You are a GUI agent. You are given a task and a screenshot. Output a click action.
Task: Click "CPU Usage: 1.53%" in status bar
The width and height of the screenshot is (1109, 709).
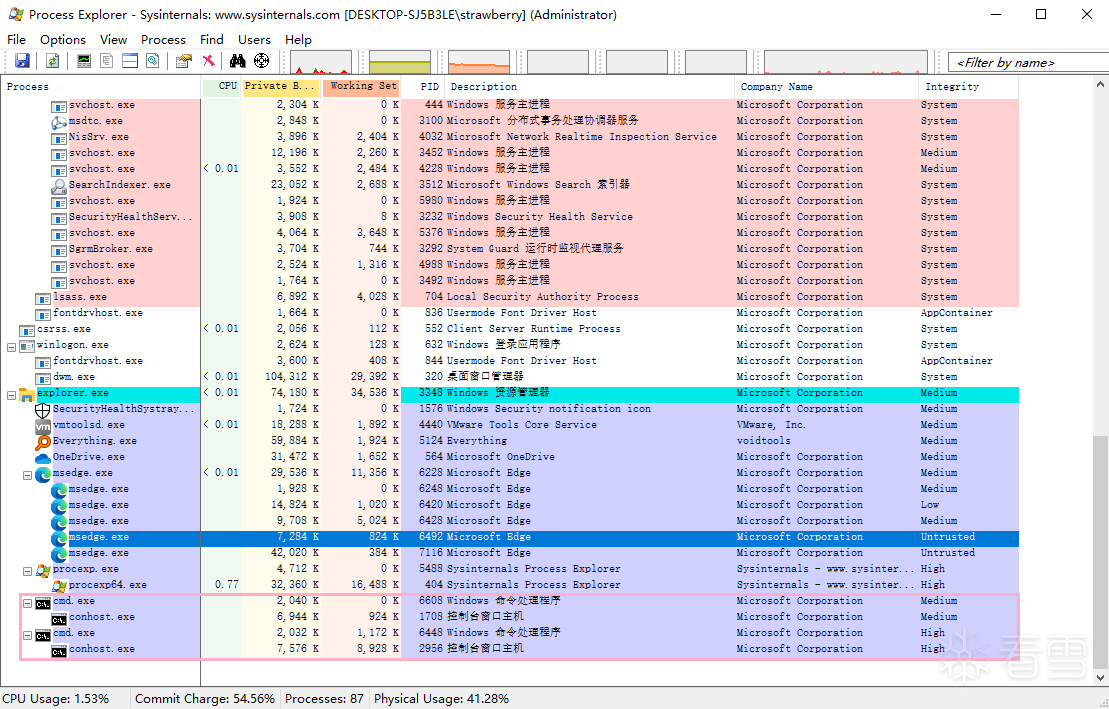point(55,699)
